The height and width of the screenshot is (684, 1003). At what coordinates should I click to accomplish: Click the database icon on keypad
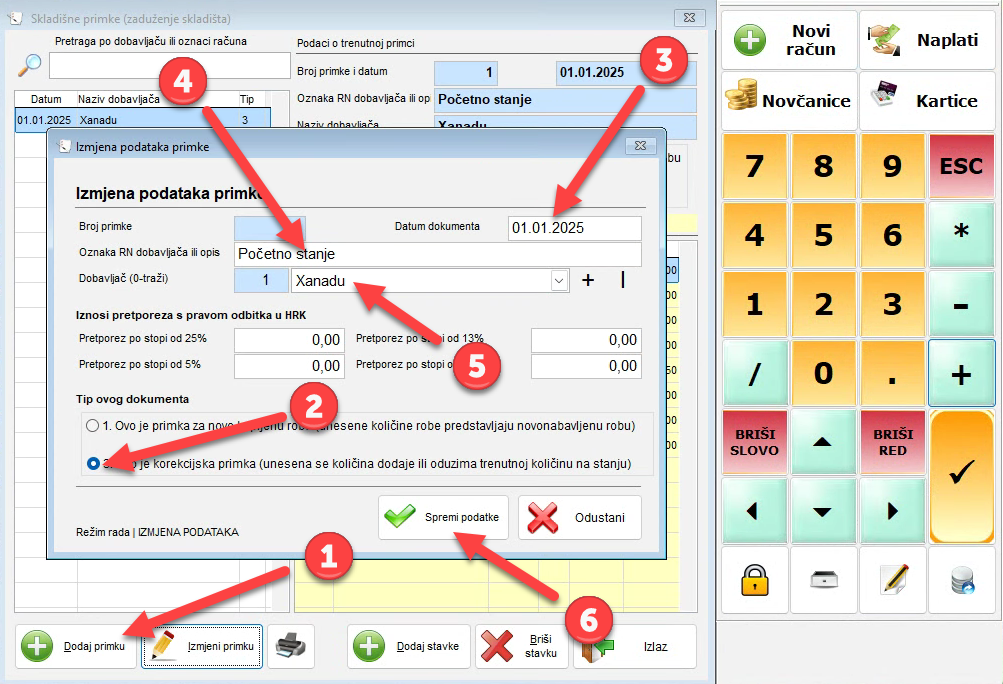coord(961,581)
